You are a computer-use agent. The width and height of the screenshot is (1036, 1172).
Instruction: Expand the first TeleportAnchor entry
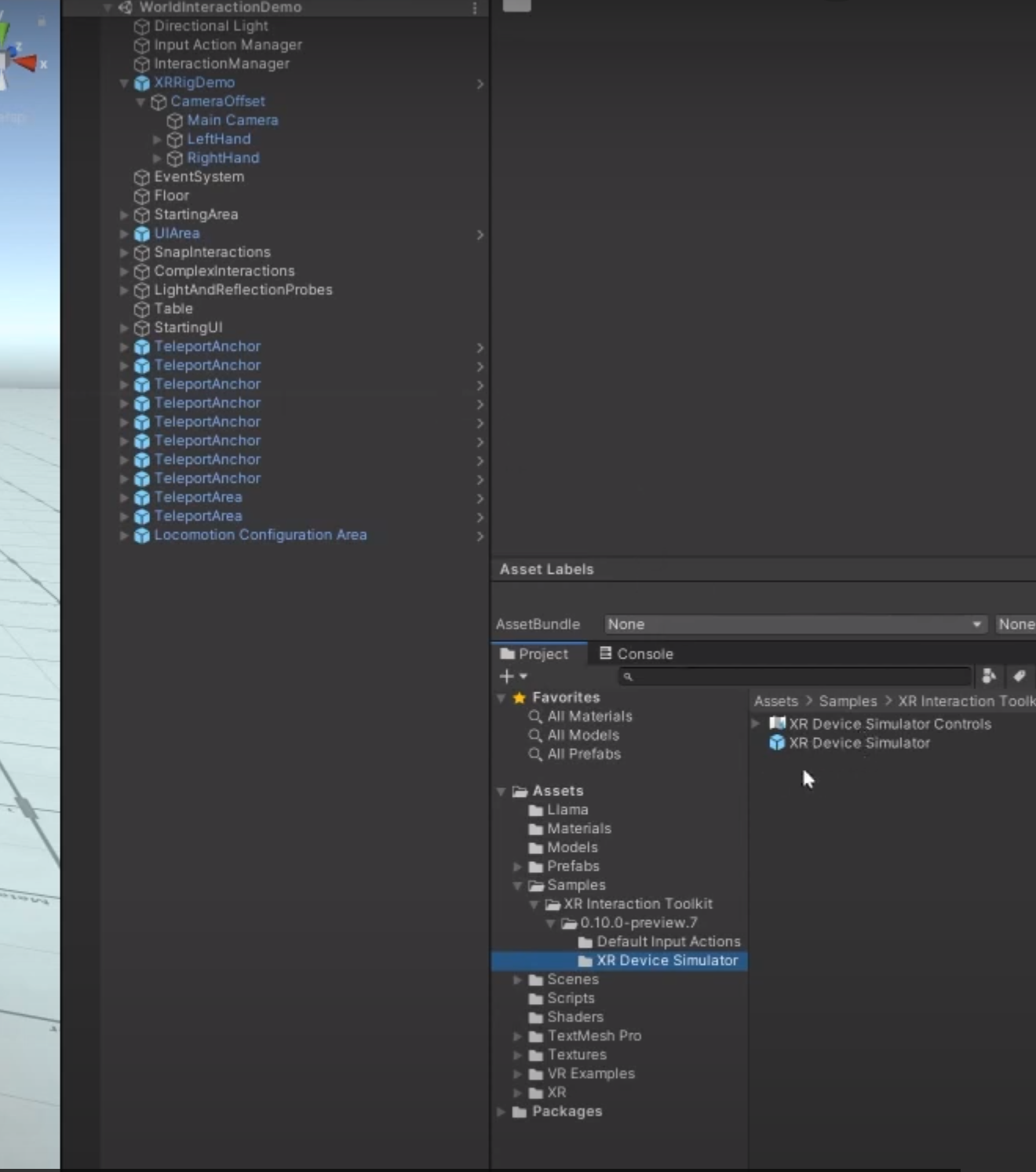point(124,347)
